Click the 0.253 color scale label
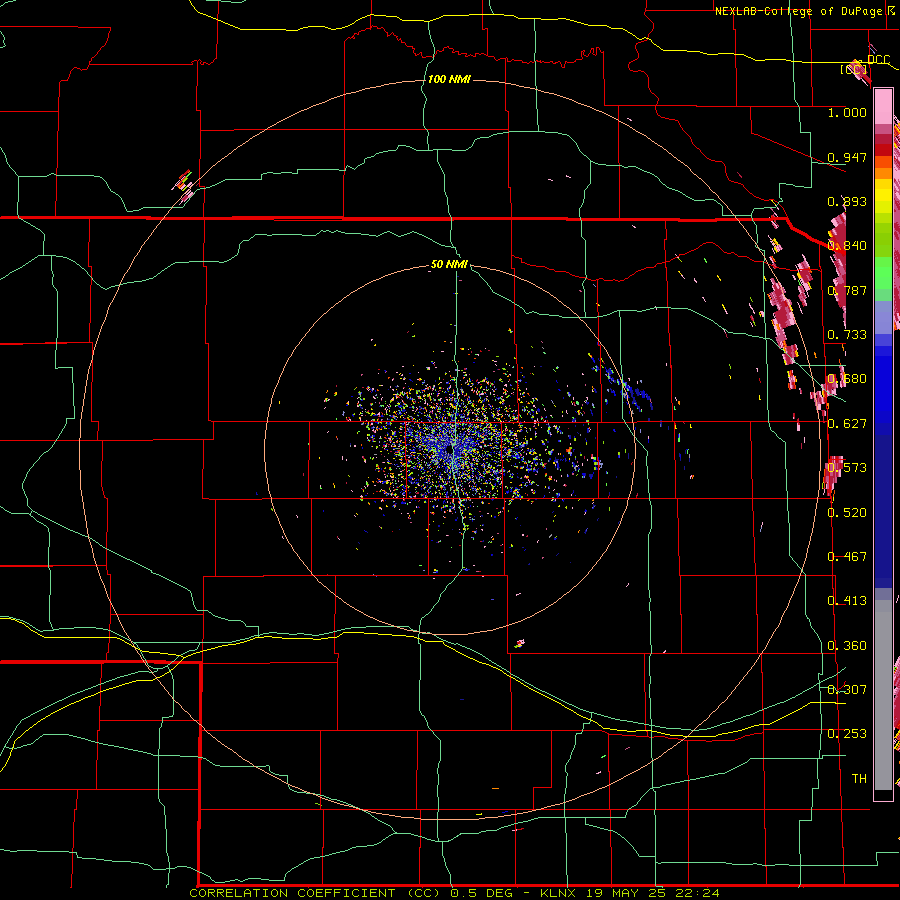The height and width of the screenshot is (900, 900). pyautogui.click(x=847, y=734)
